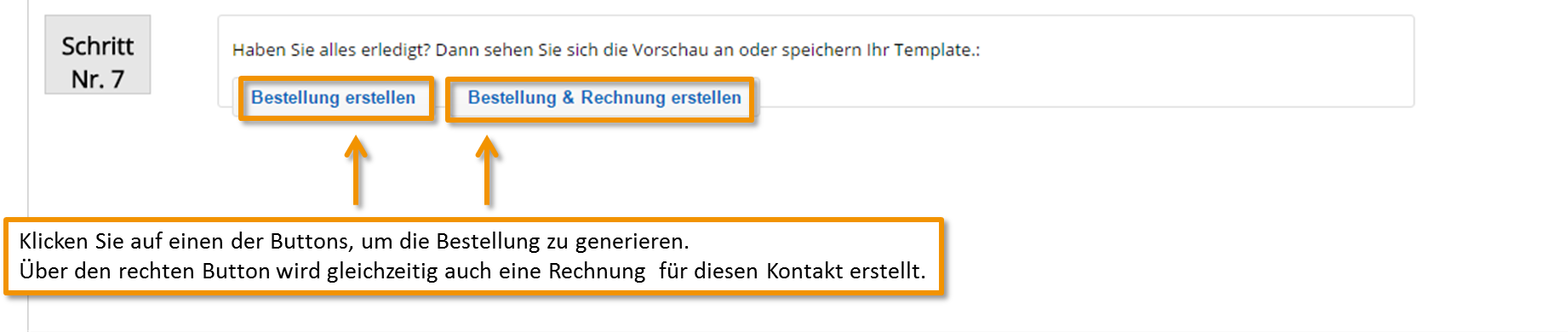This screenshot has height=332, width=1568.
Task: Click the ampersand in 'Bestellung & Rechnung erstellen'
Action: 568,98
